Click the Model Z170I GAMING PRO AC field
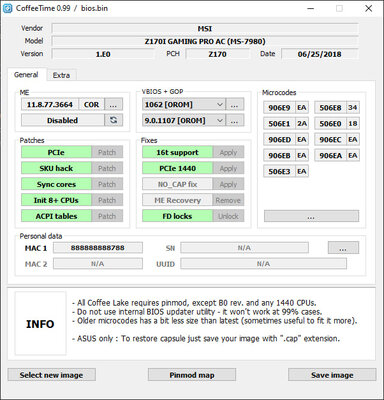Screen dimensions: 384x400 click(205, 41)
